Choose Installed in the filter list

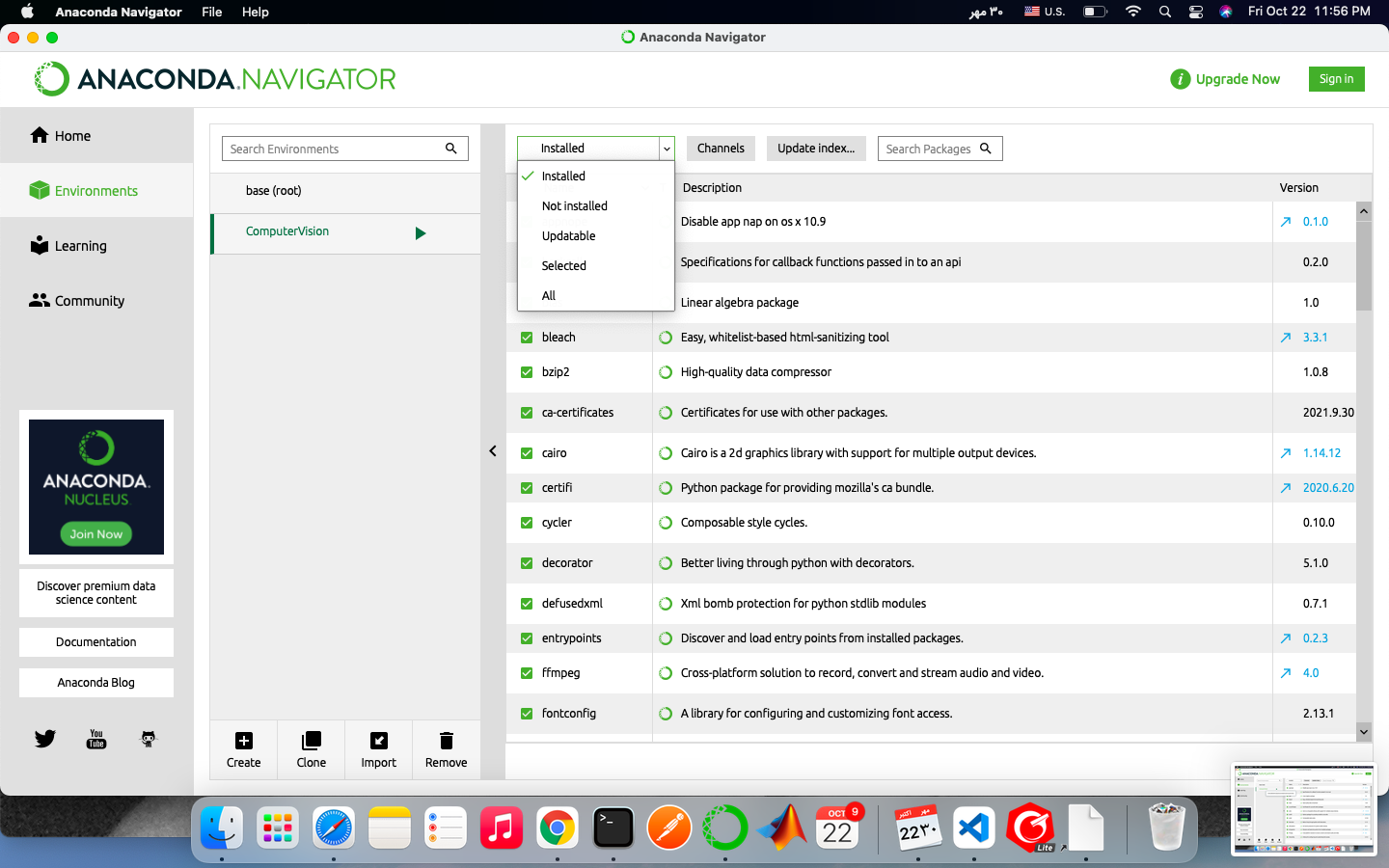(596, 176)
